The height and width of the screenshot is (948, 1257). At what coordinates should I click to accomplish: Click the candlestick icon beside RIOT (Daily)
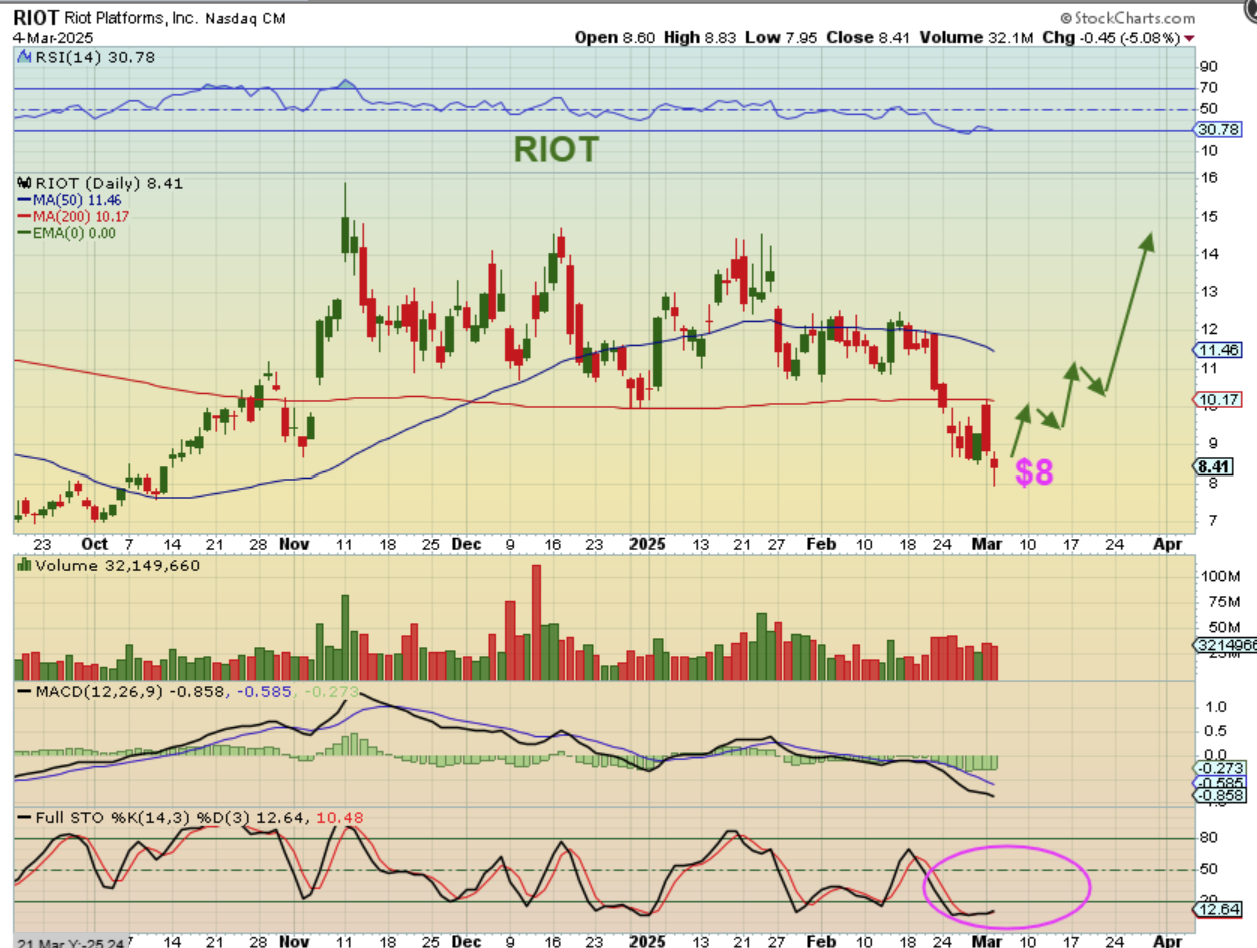(26, 183)
